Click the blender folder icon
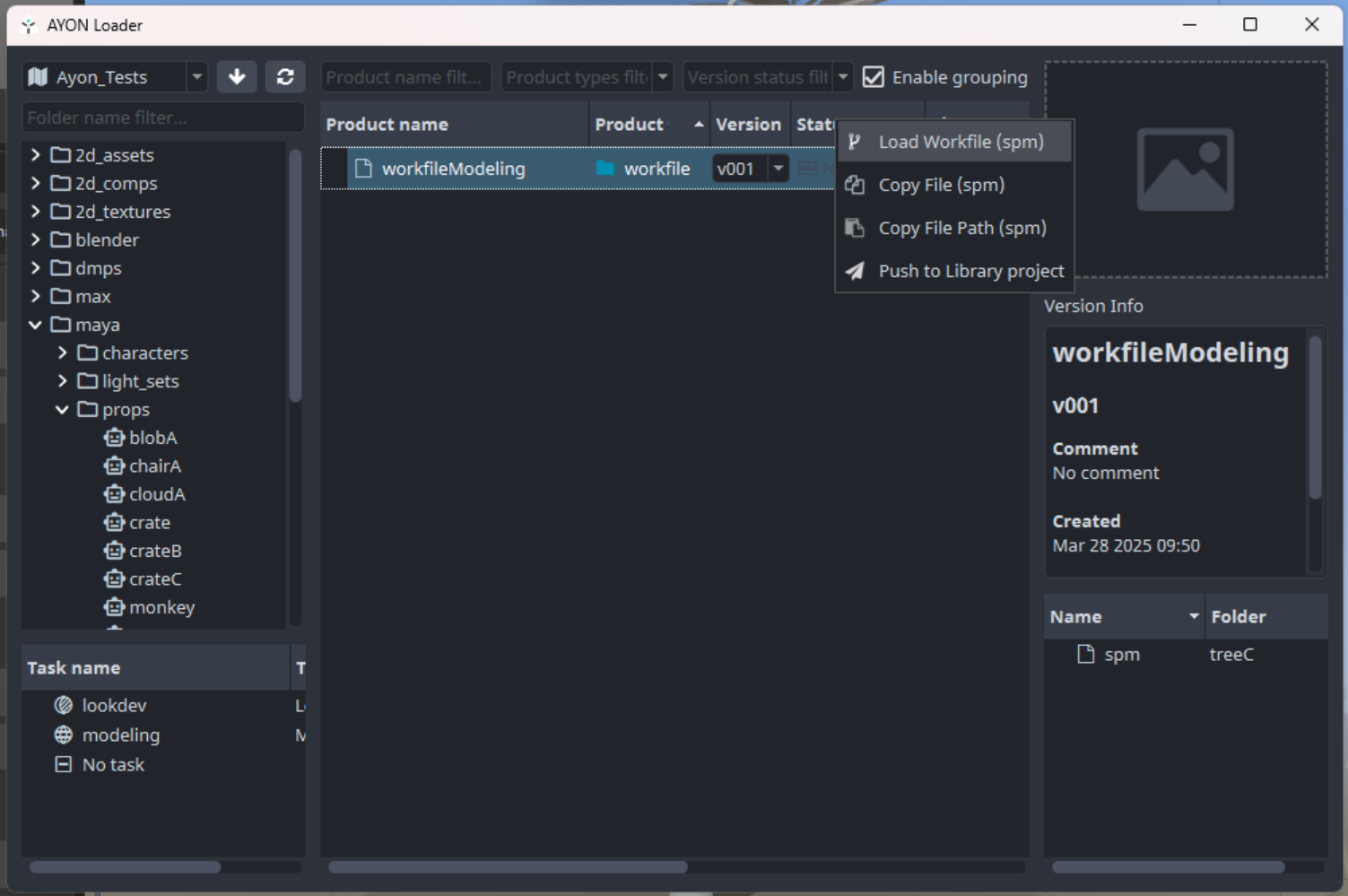1348x896 pixels. click(61, 240)
